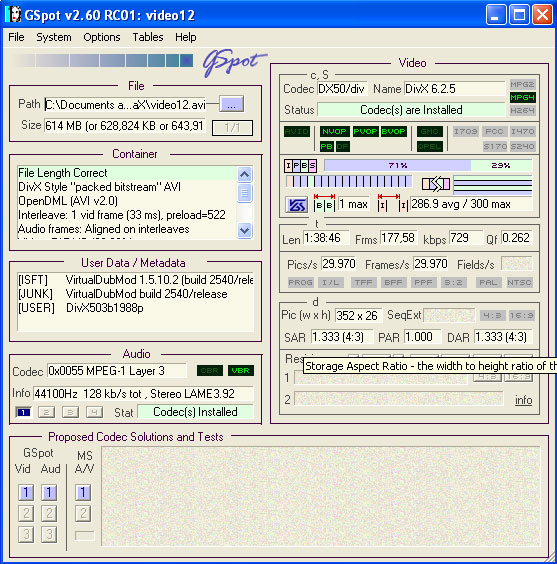Open the info link
The width and height of the screenshot is (557, 564).
[524, 400]
